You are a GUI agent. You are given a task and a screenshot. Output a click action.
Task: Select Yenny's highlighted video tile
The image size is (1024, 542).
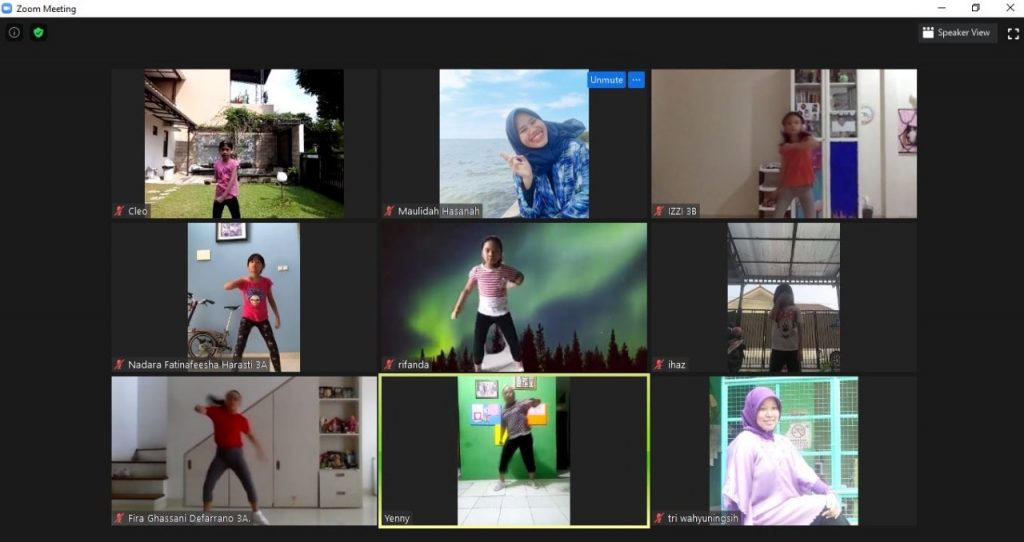point(514,450)
